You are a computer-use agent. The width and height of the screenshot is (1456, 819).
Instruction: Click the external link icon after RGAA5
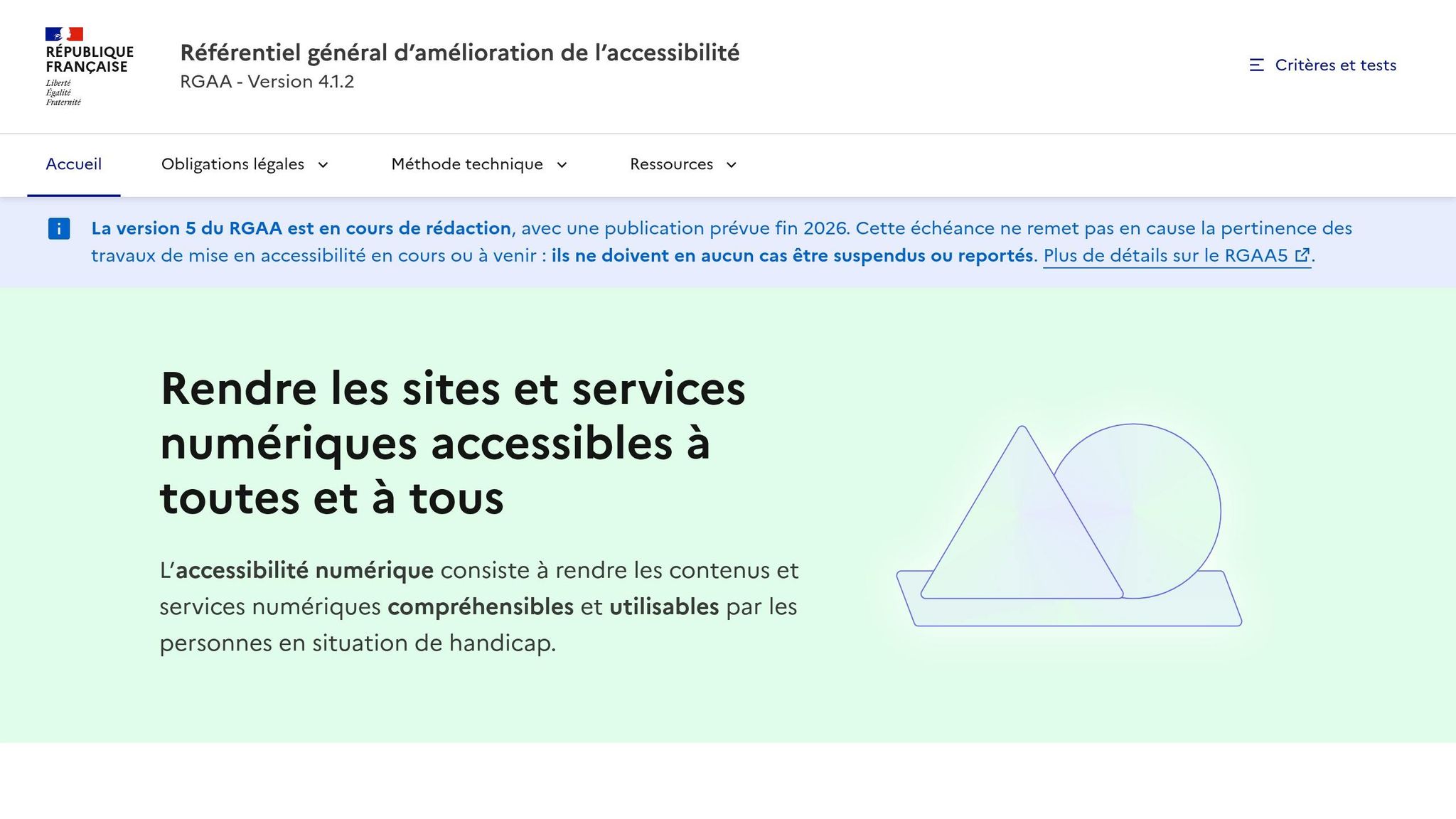1302,256
